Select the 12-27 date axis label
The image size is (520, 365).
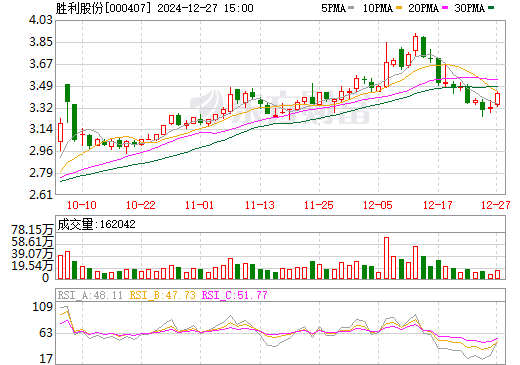[496, 205]
